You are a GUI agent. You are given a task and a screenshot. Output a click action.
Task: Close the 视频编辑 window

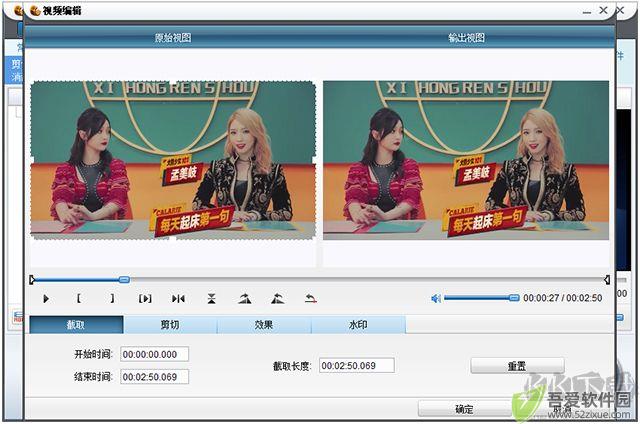[603, 10]
